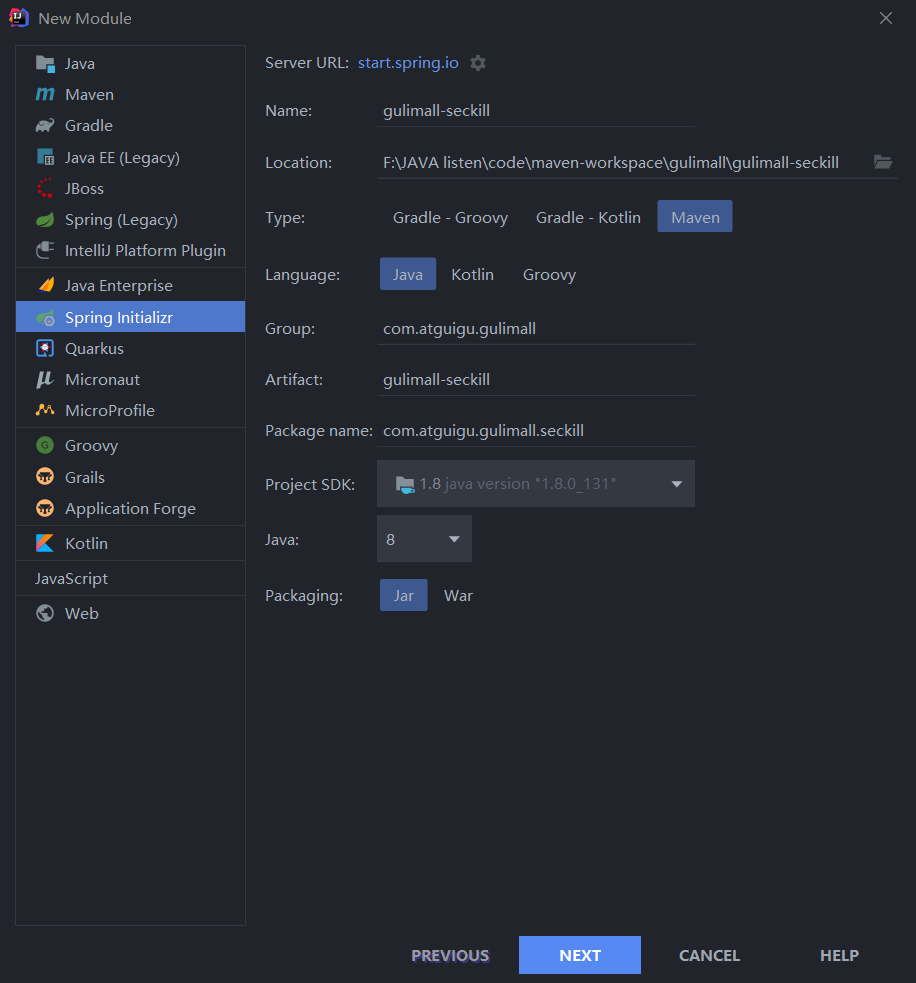Click the Web globe icon
Image resolution: width=916 pixels, height=983 pixels.
[45, 613]
